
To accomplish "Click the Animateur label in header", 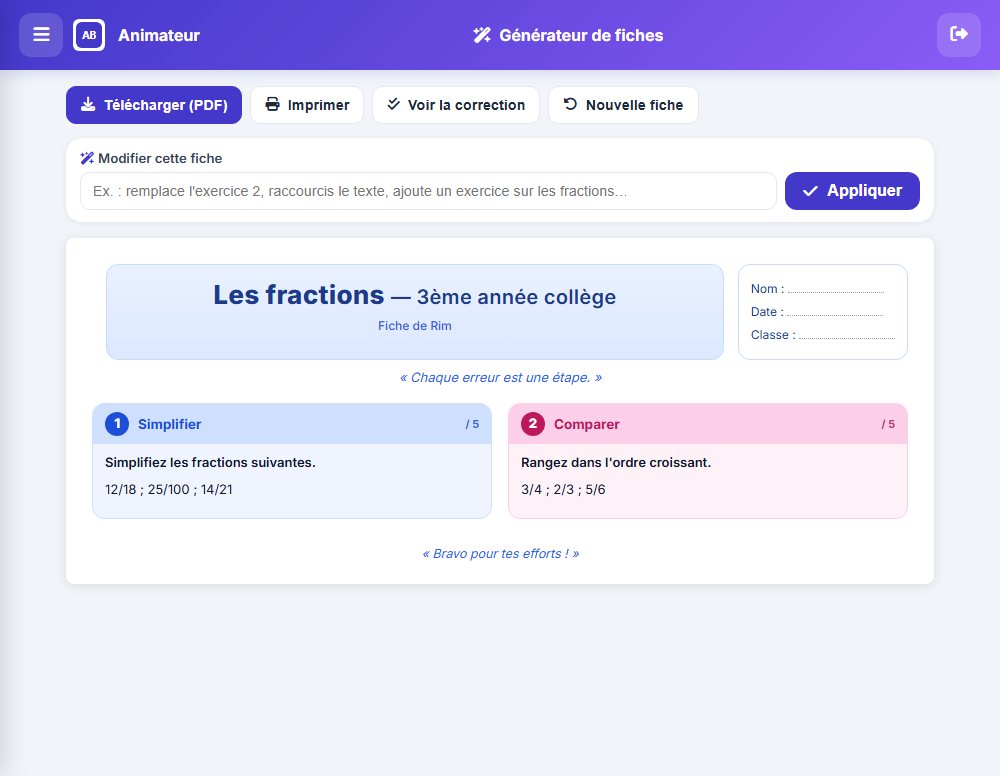I will 159,35.
